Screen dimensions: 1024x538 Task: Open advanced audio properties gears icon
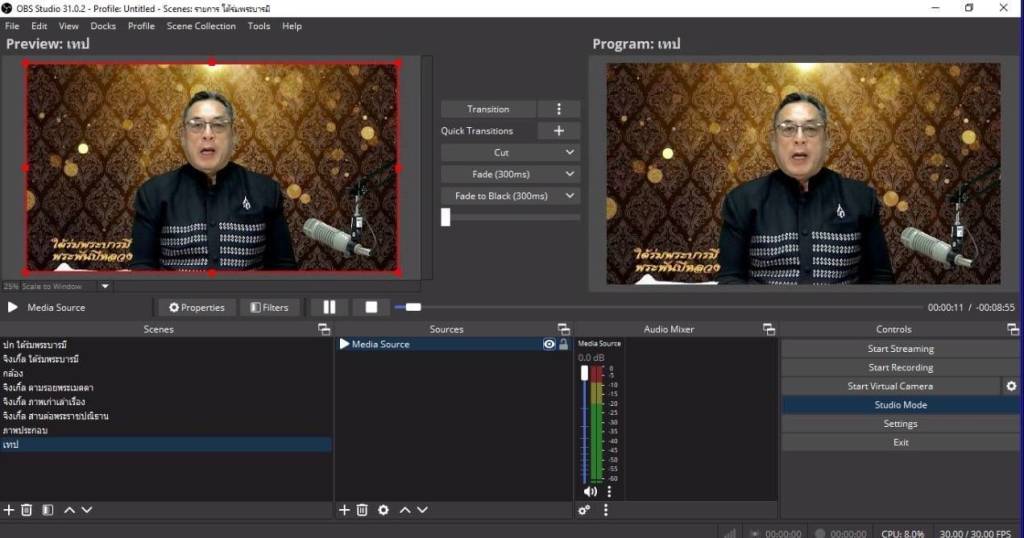point(584,510)
